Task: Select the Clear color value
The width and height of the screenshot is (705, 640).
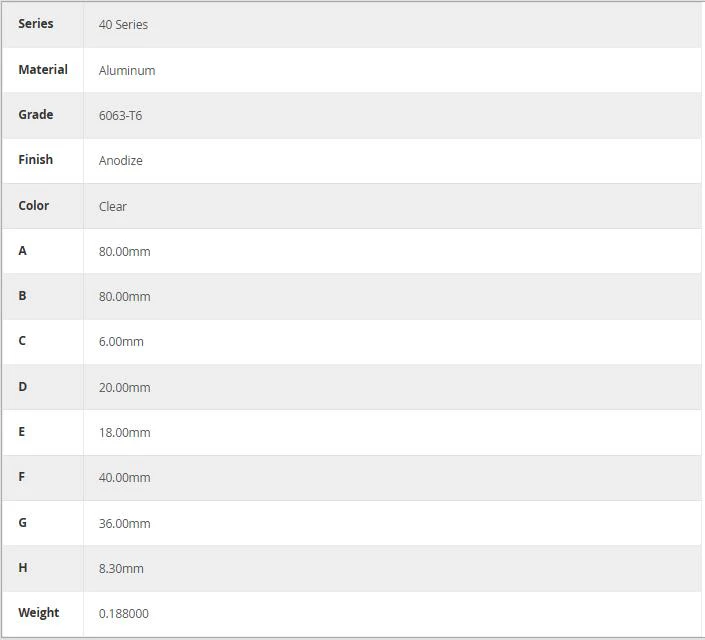Action: point(112,206)
